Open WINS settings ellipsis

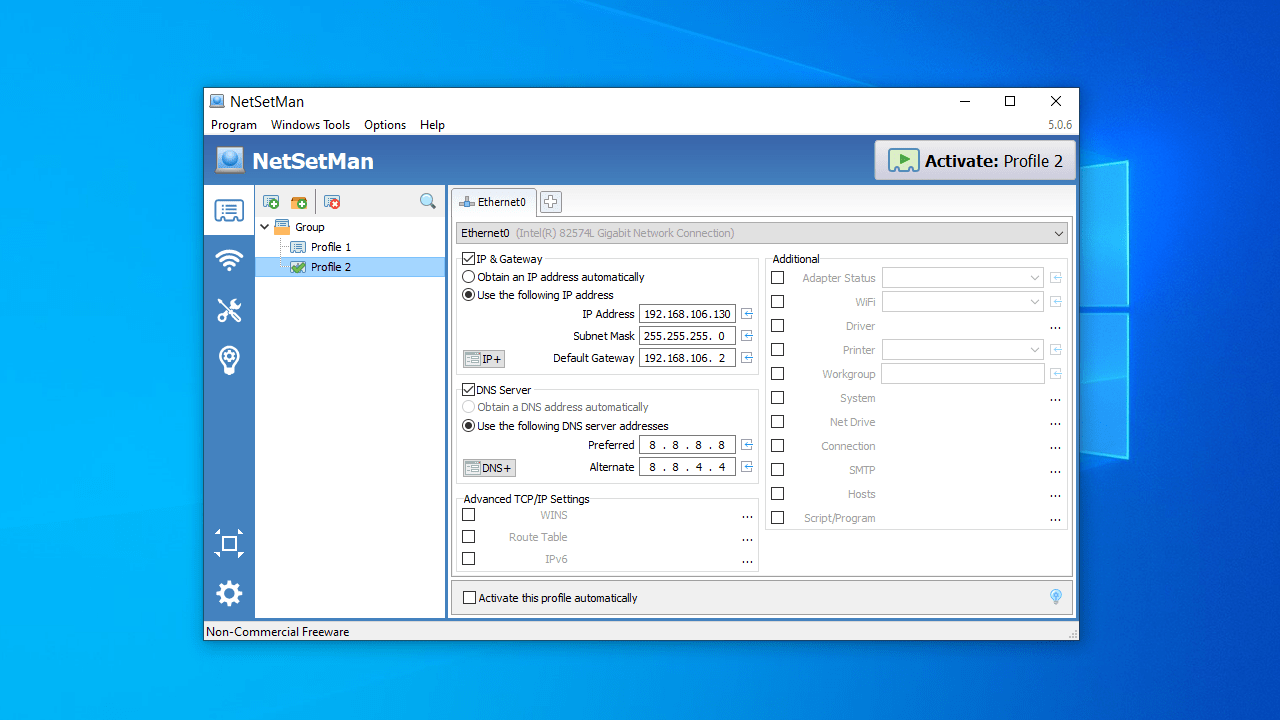747,517
